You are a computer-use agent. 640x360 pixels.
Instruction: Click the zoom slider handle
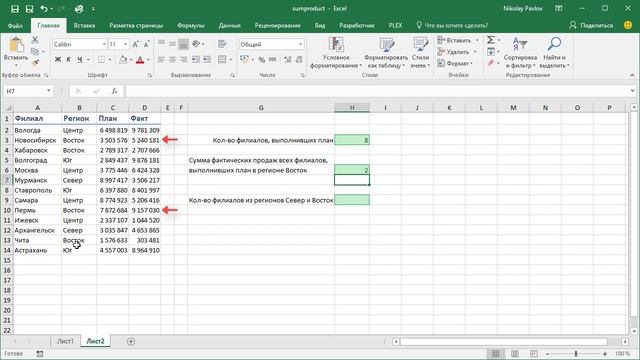pyautogui.click(x=576, y=353)
